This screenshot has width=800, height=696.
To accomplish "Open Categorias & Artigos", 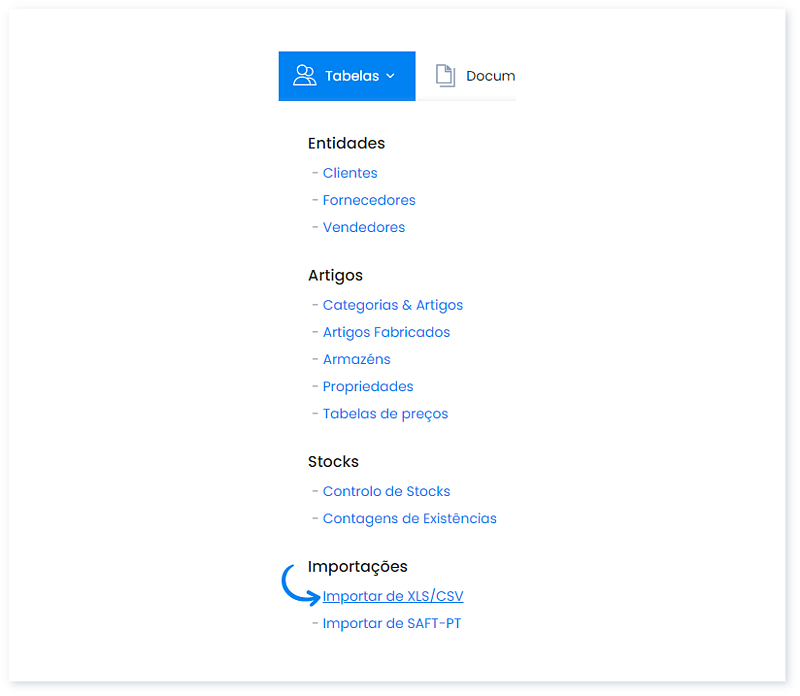I will [392, 304].
